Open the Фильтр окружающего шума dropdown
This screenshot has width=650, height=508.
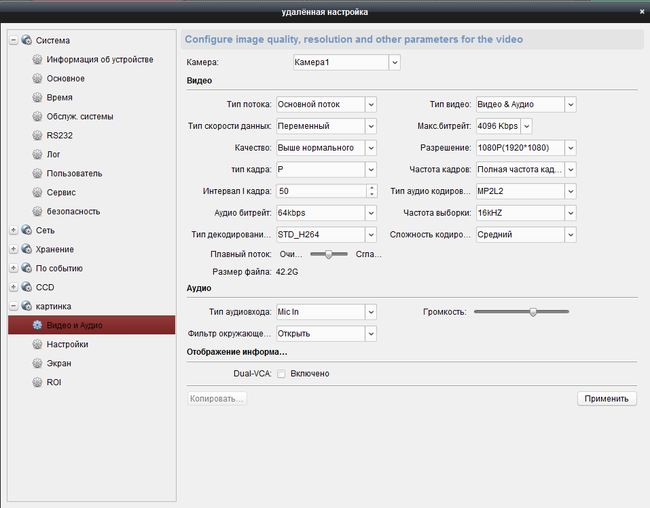click(x=371, y=333)
